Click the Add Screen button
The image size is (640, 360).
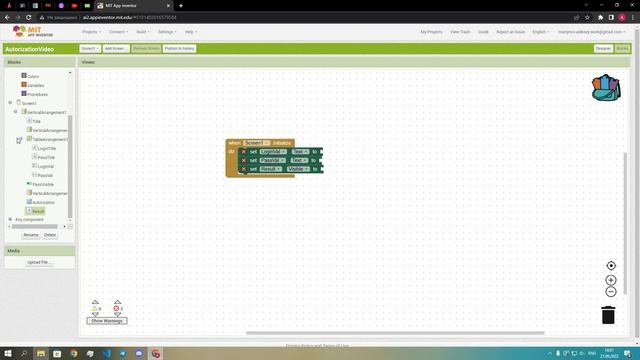[116, 49]
